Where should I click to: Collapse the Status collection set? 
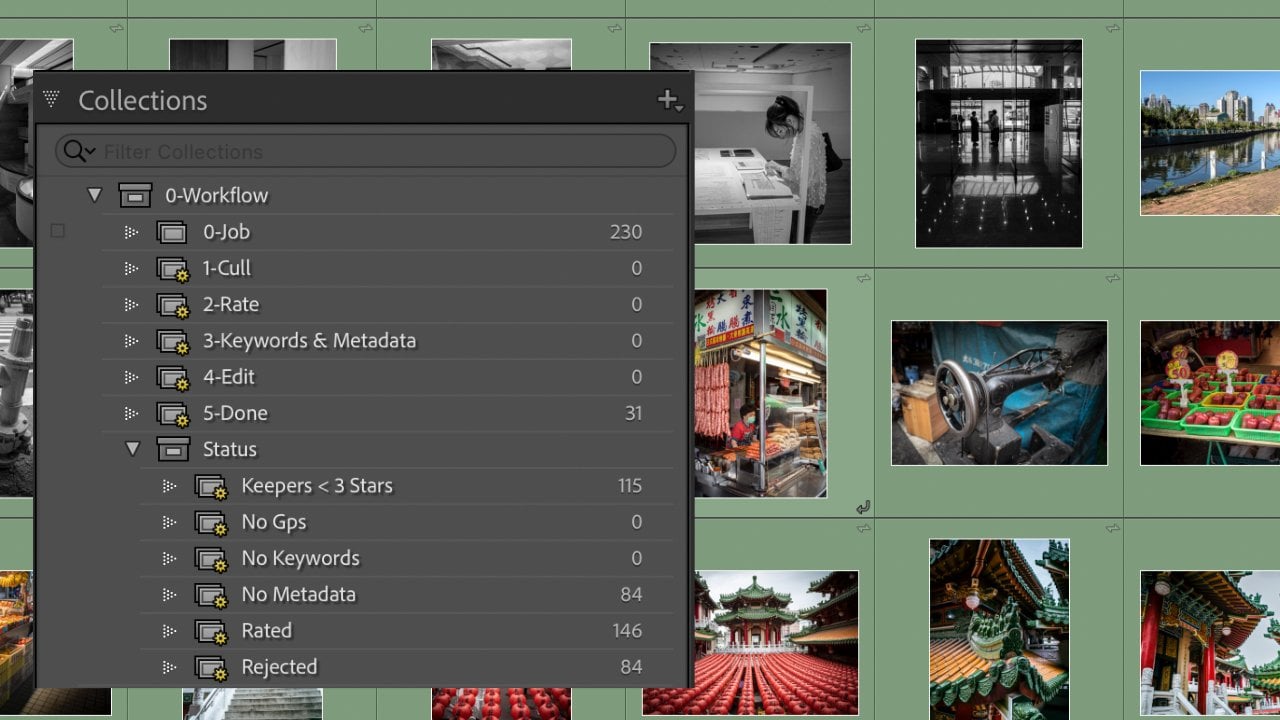(x=132, y=450)
